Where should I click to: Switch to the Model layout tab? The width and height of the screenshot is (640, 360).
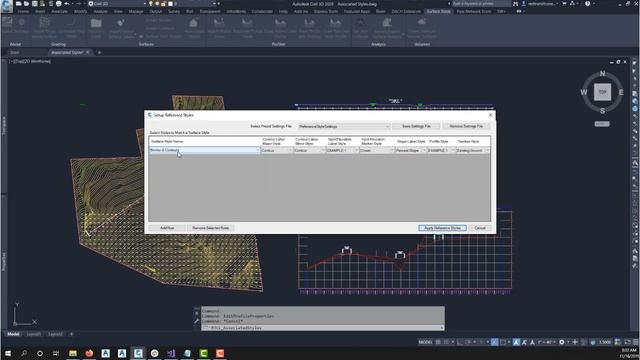point(13,334)
